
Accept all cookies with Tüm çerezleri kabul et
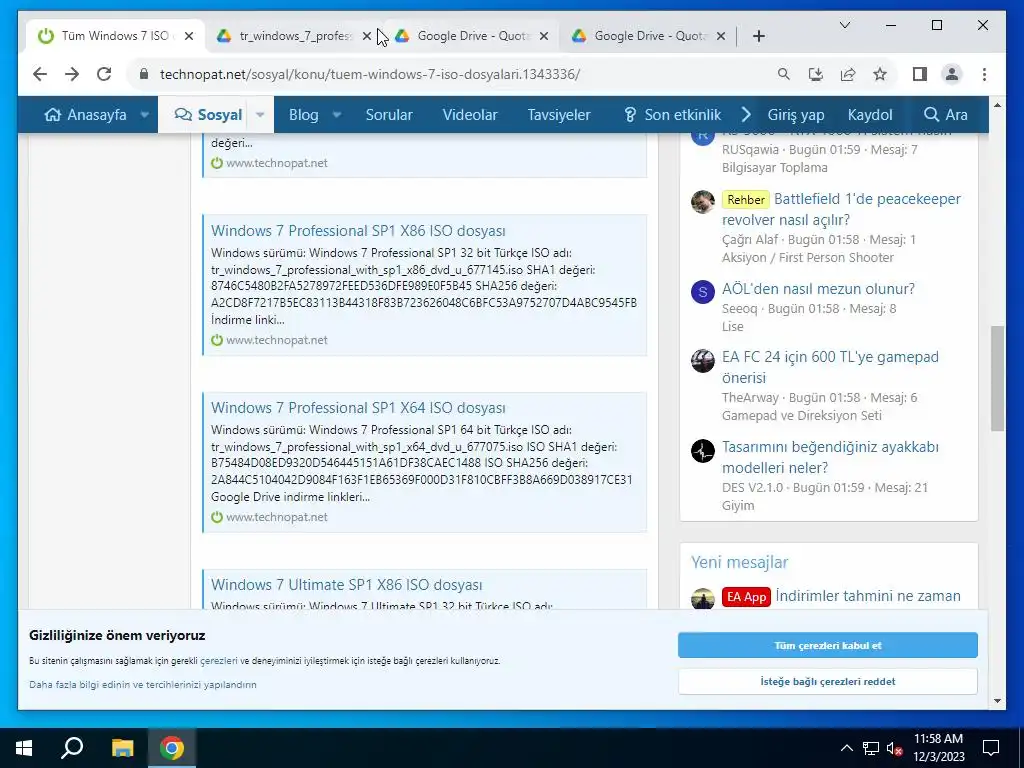click(827, 645)
